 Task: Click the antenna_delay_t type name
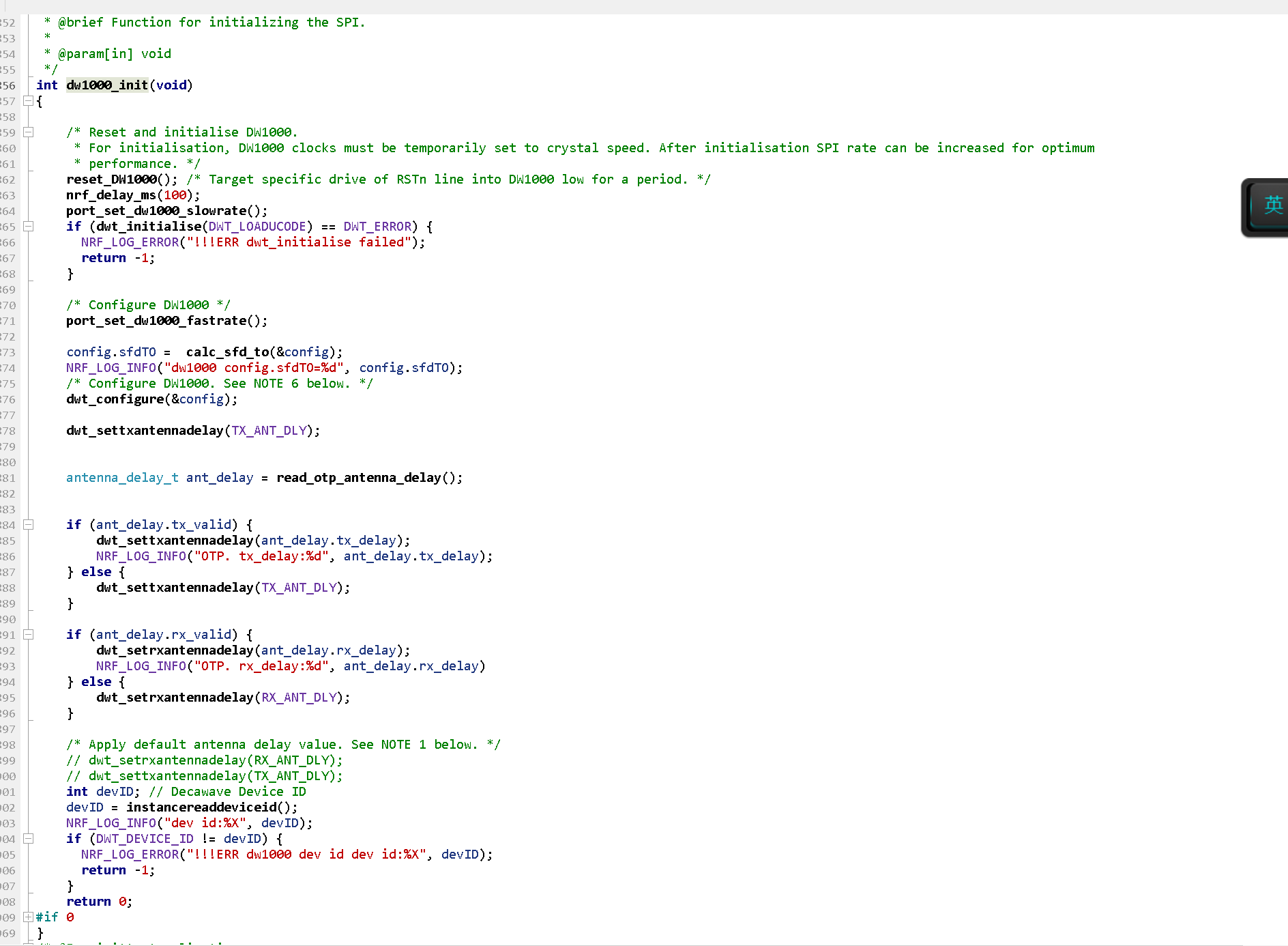122,478
